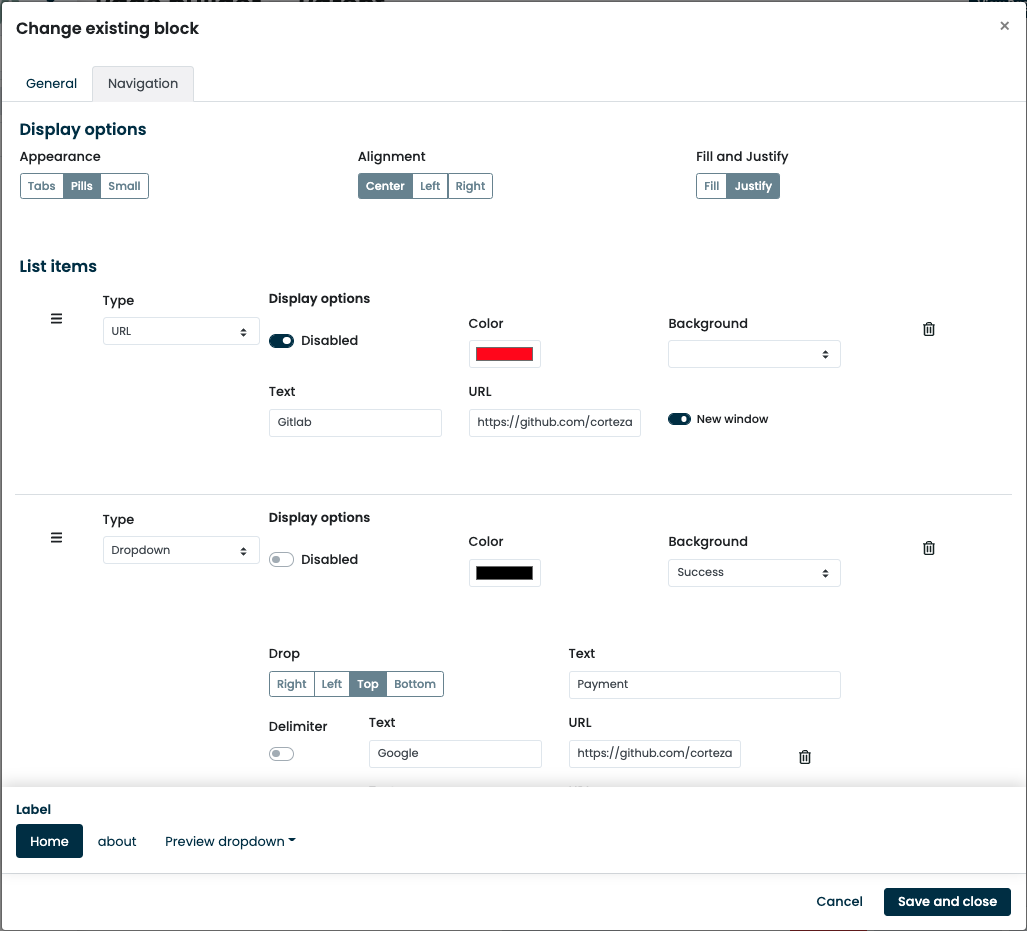Close the Change existing block dialog
This screenshot has height=931, width=1027.
(x=1004, y=26)
